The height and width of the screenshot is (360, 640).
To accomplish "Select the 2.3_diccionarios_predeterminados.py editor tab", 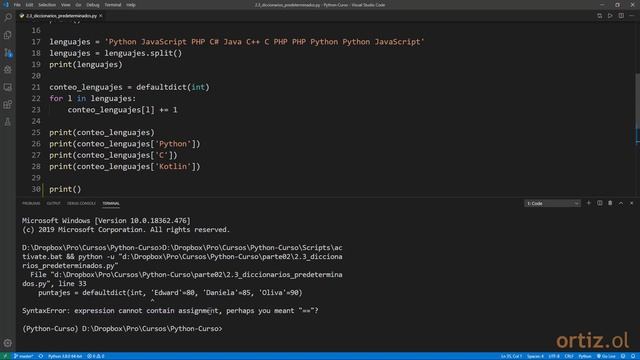I will tap(61, 16).
